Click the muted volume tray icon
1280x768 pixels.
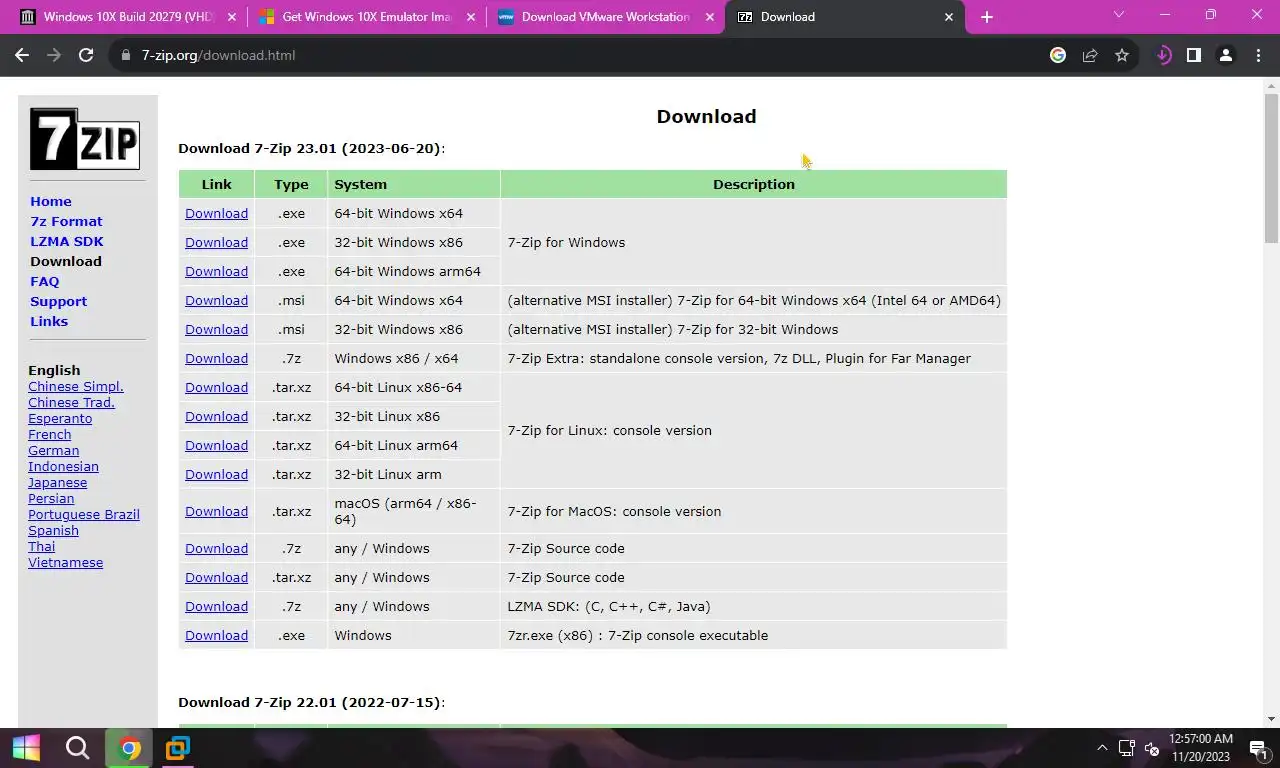tap(1152, 748)
